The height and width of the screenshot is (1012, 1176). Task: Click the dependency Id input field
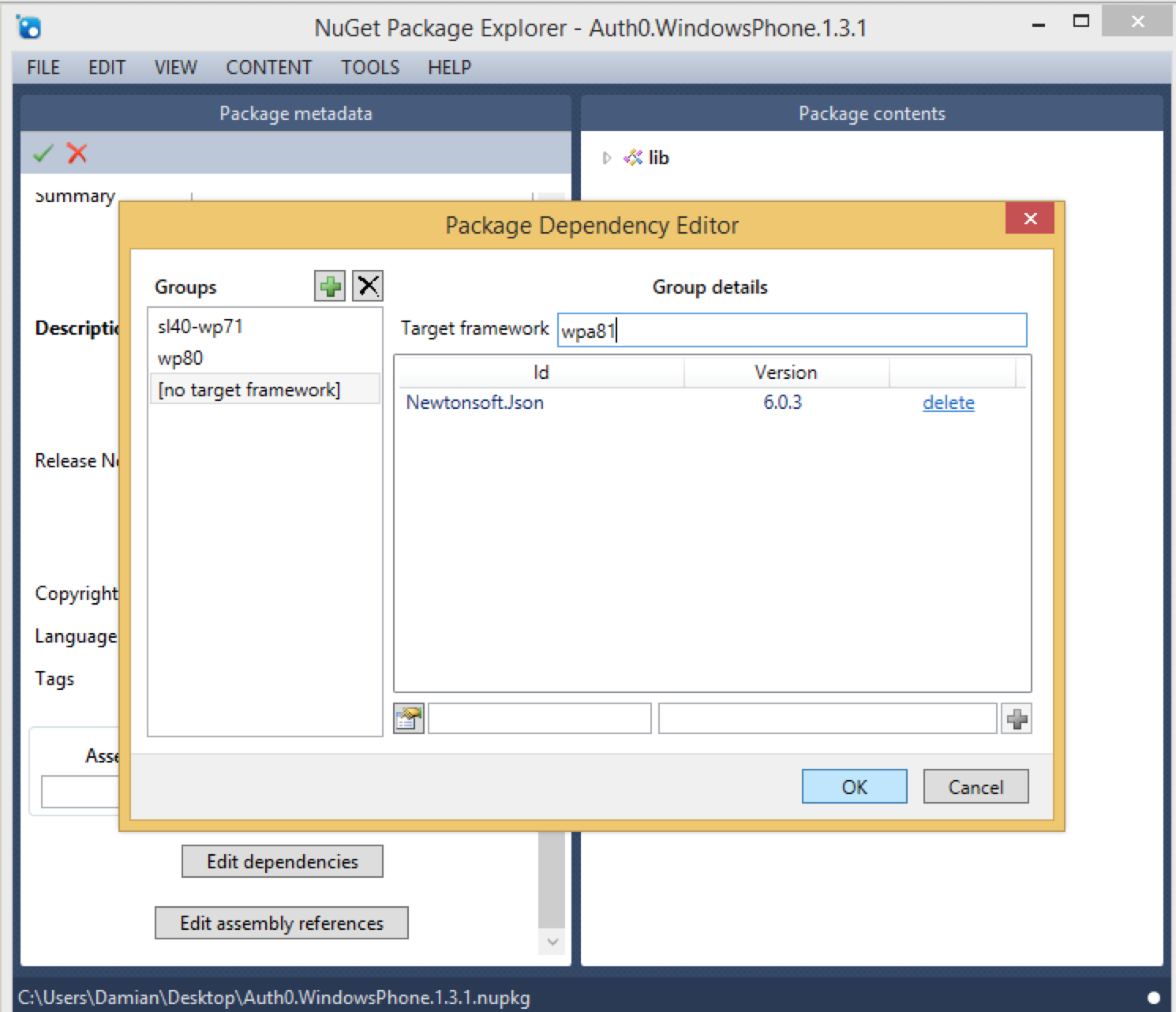coord(540,718)
